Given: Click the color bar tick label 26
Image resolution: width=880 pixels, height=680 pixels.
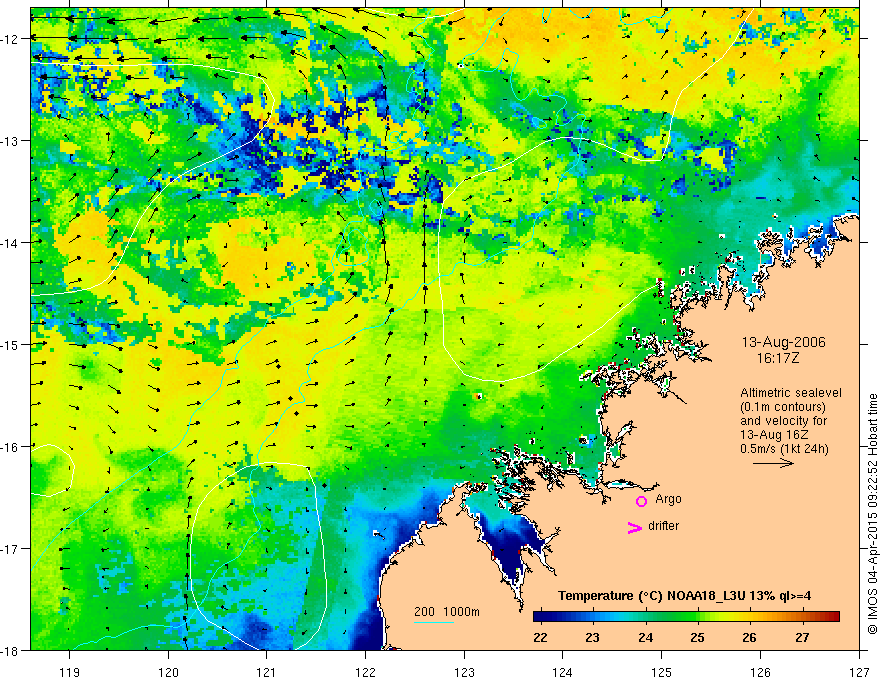Looking at the screenshot, I should 749,637.
